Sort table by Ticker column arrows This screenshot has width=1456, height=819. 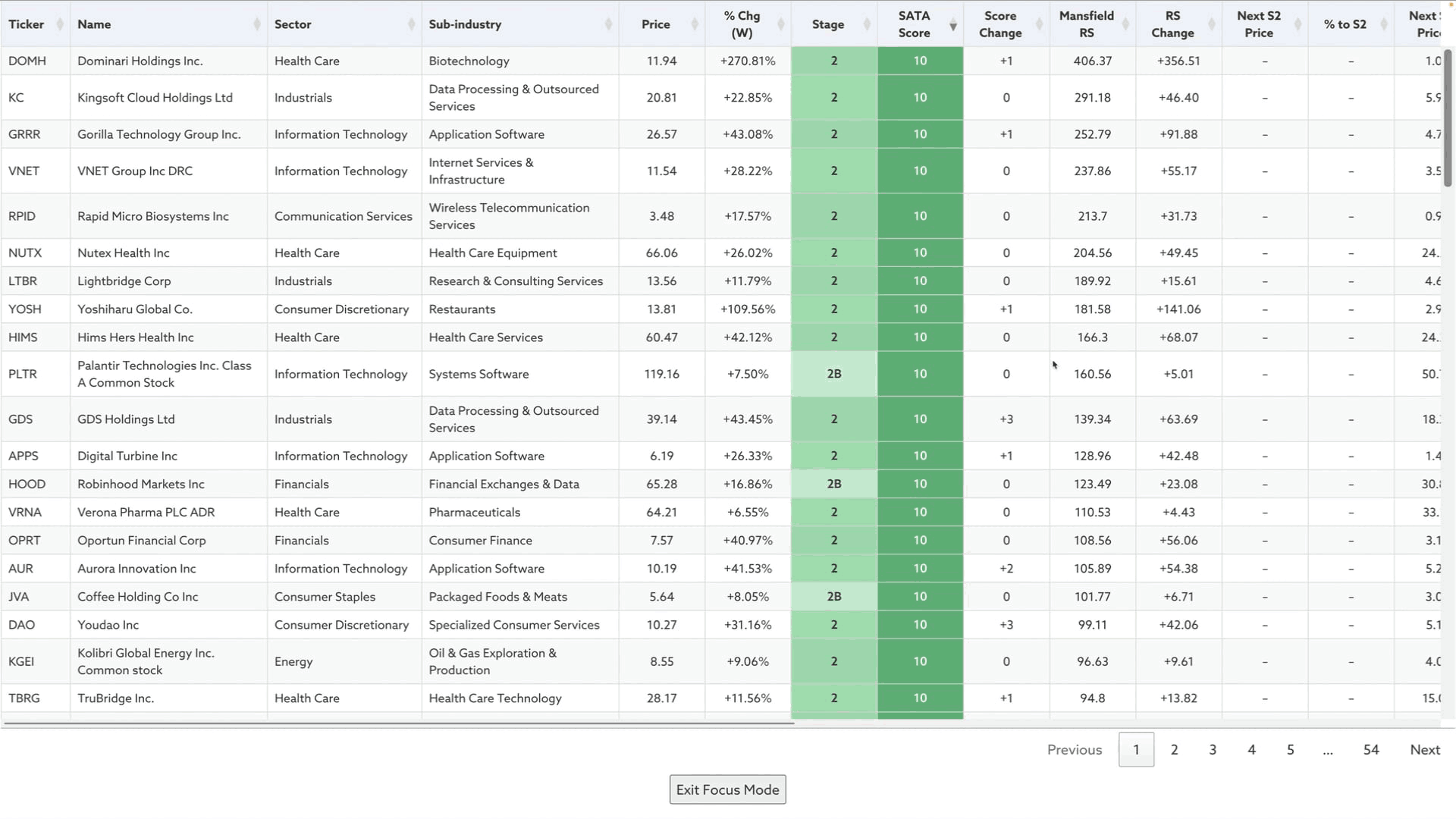(60, 24)
